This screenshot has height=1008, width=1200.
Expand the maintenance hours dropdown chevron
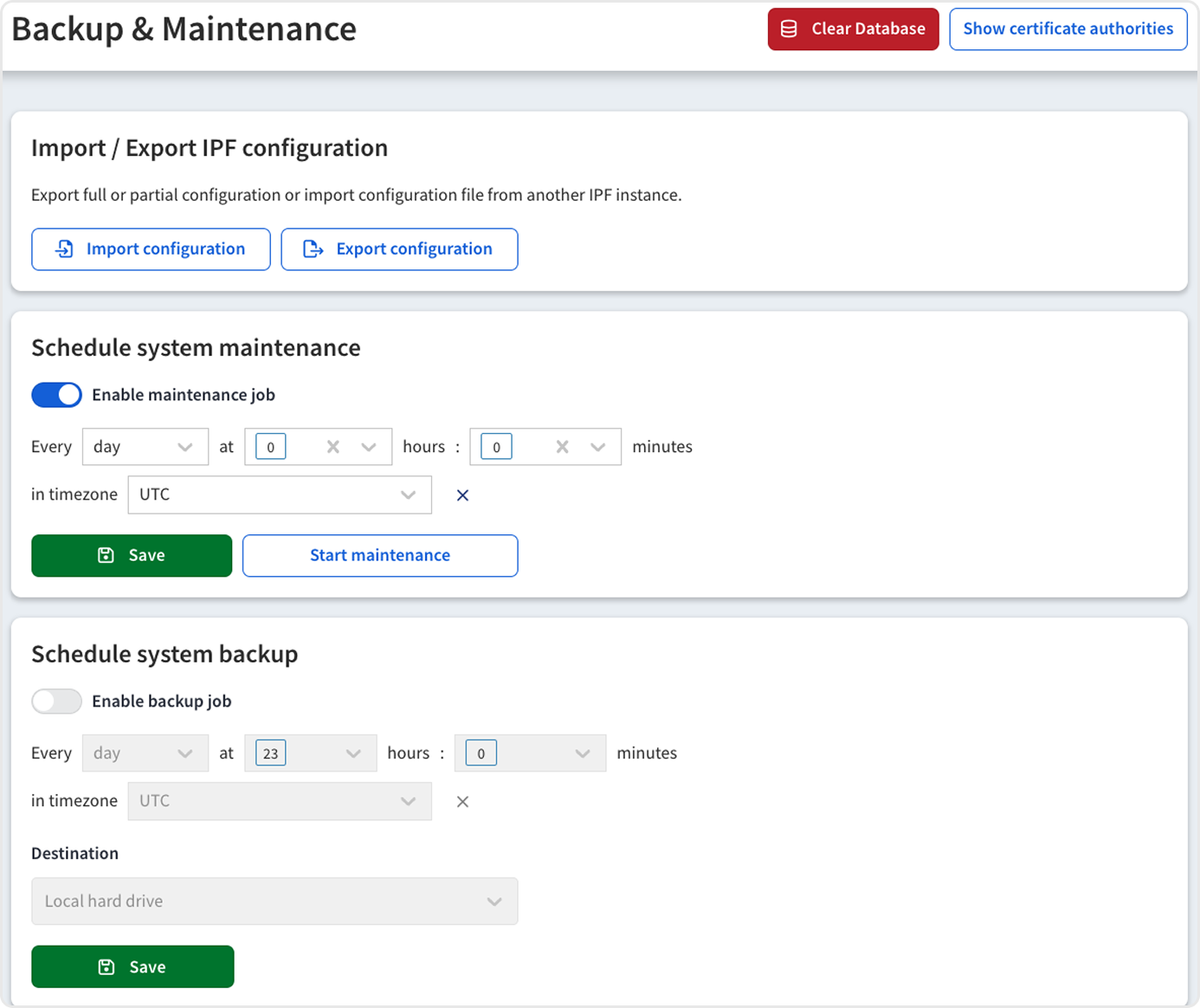(369, 447)
